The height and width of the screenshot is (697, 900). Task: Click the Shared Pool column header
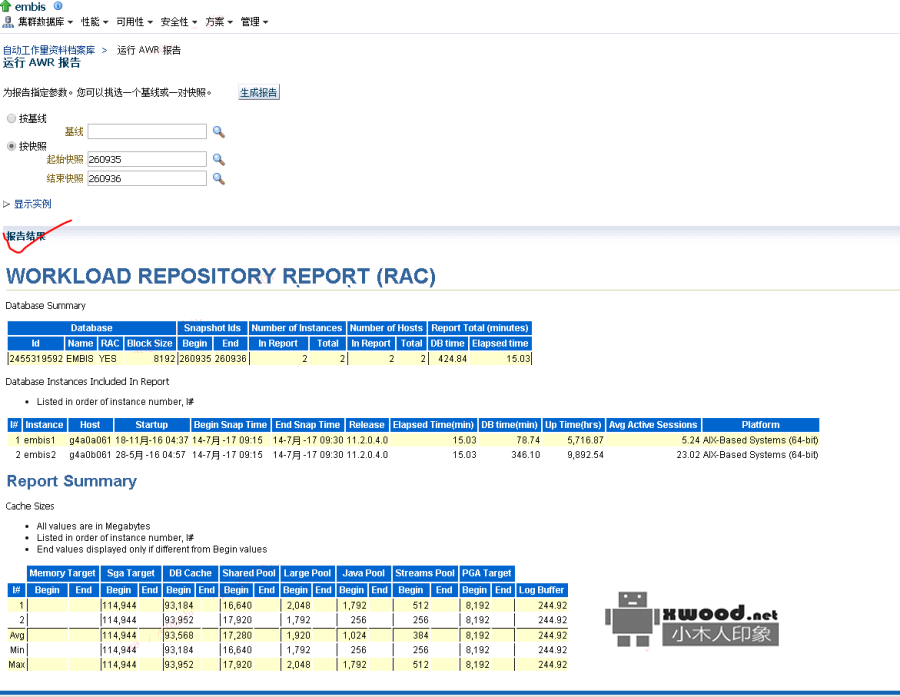point(249,573)
